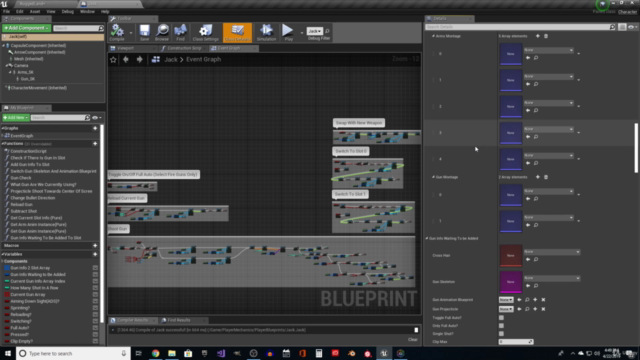Use selected asset for Arms Montage element 0

point(528,58)
